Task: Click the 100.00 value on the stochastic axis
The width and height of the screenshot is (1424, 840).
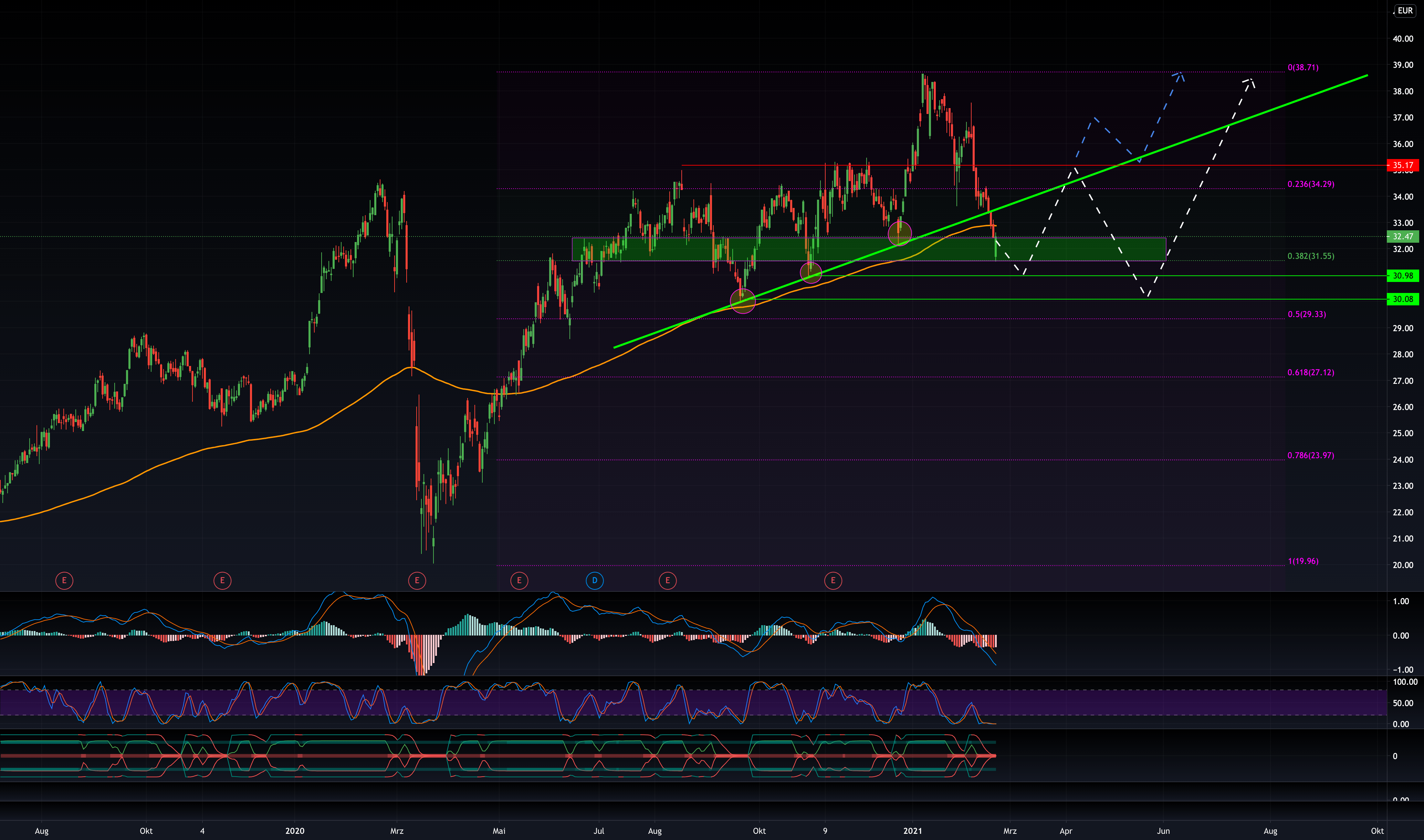Action: pos(1405,682)
